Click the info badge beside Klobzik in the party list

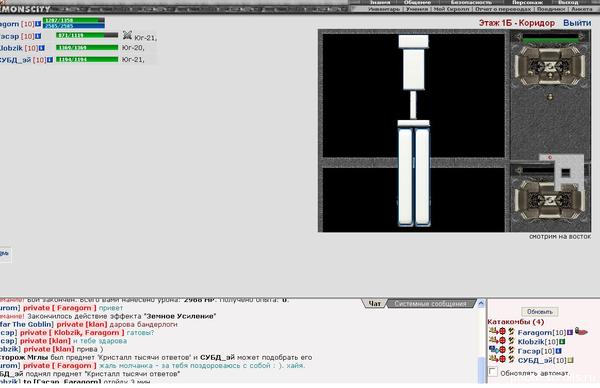coord(42,48)
